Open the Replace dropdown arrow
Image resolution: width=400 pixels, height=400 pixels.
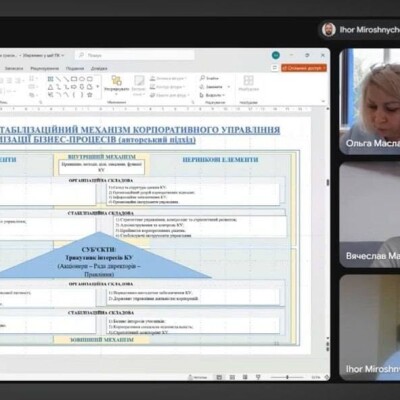coord(229,87)
